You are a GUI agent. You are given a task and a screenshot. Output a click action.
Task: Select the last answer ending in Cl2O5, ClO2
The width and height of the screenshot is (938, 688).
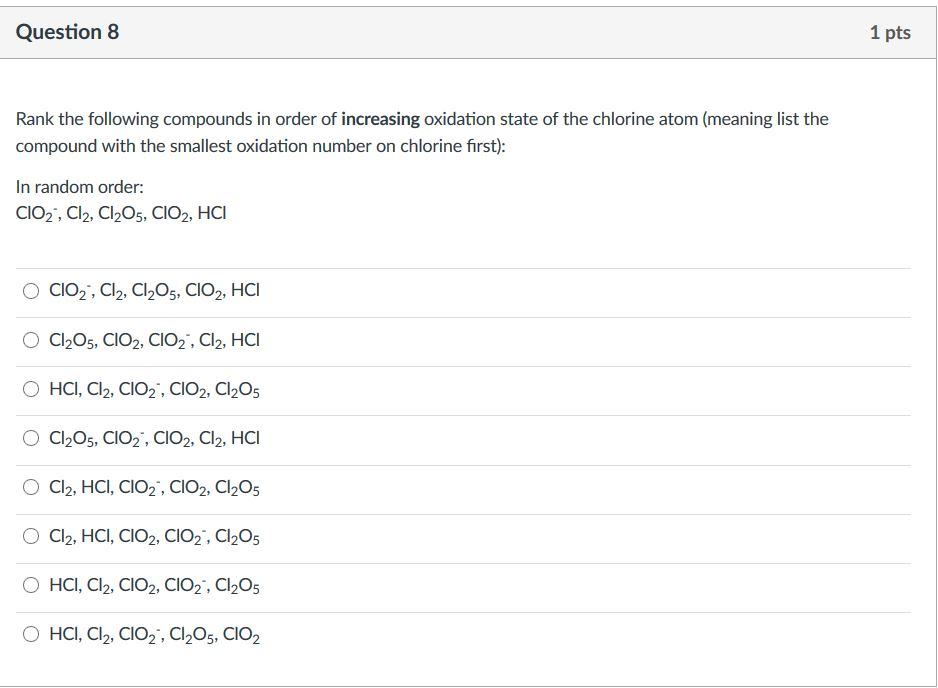coord(29,634)
